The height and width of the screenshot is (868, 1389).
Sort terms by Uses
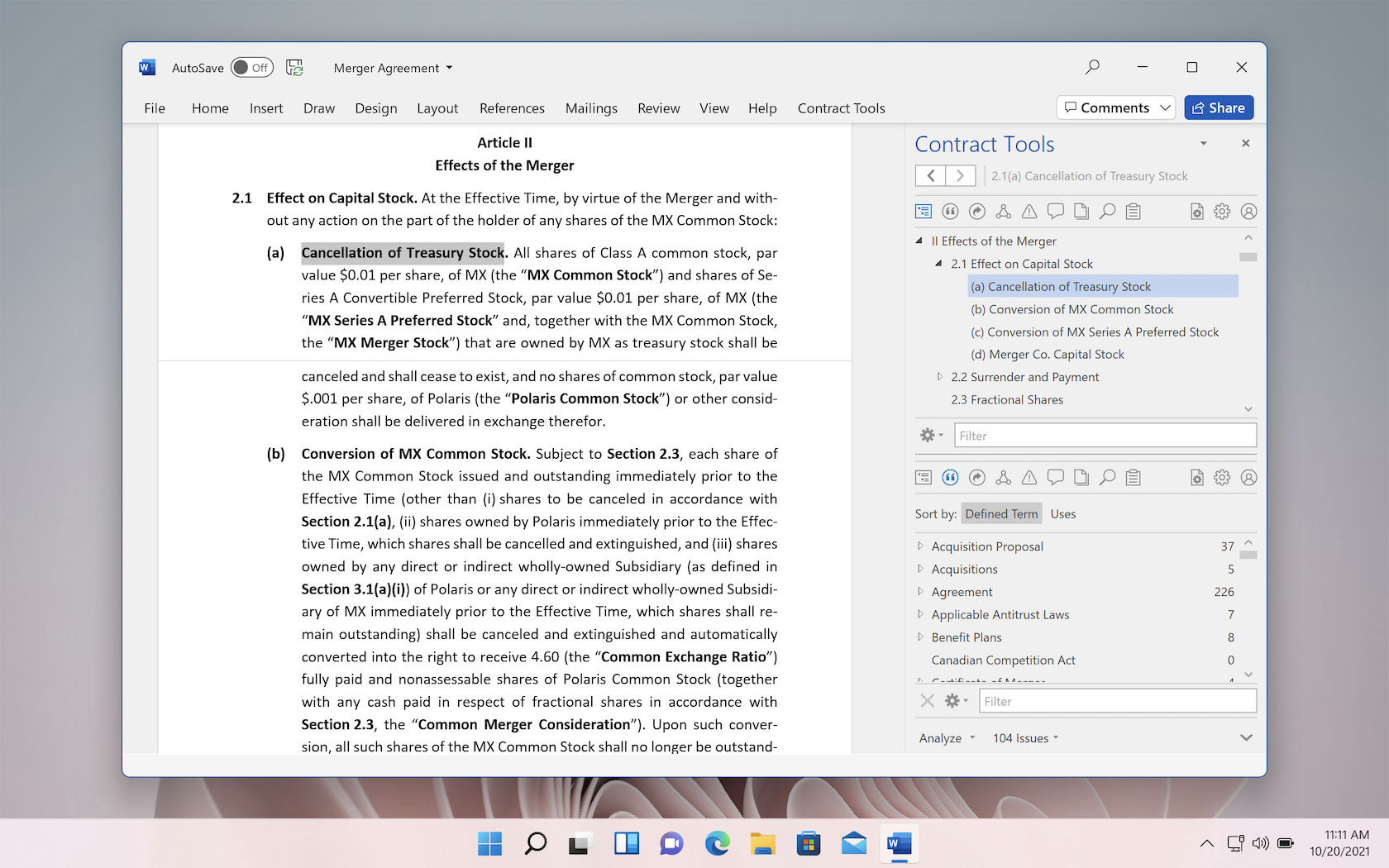[1063, 513]
